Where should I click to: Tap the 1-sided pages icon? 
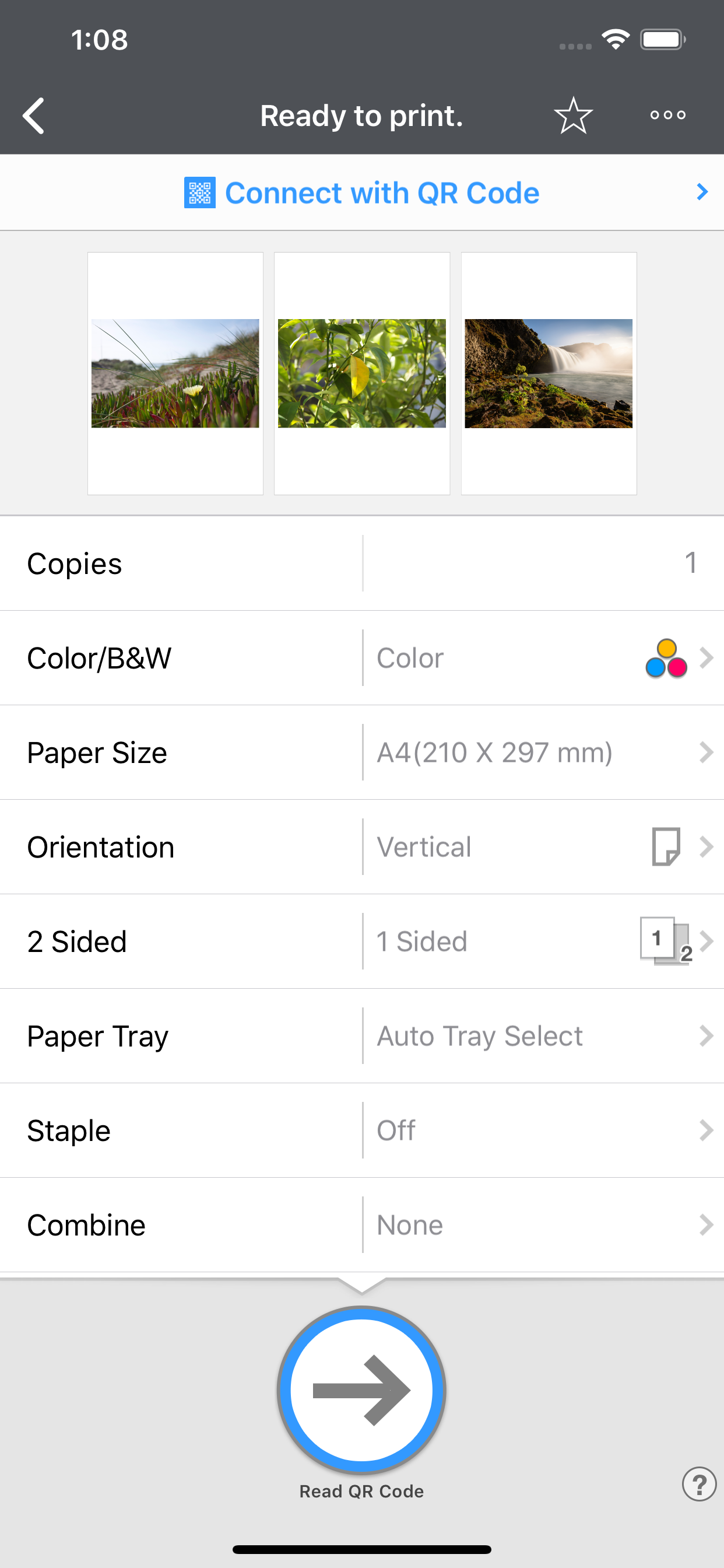(x=666, y=941)
